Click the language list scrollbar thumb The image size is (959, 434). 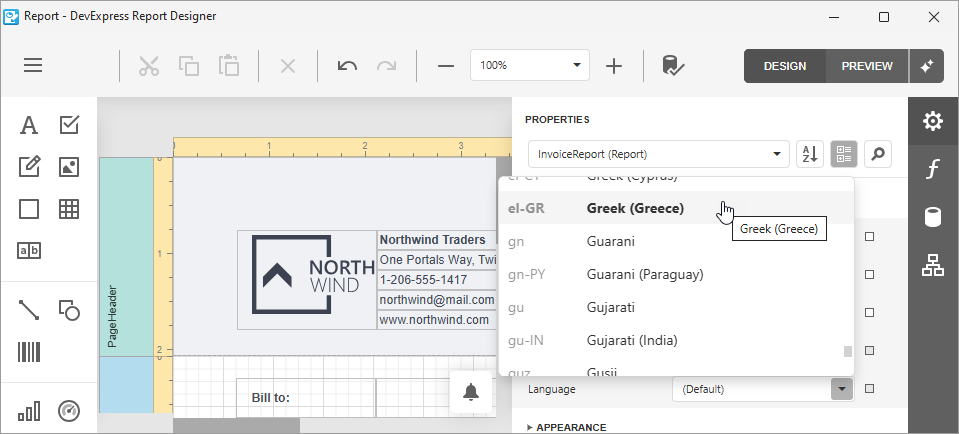coord(848,351)
